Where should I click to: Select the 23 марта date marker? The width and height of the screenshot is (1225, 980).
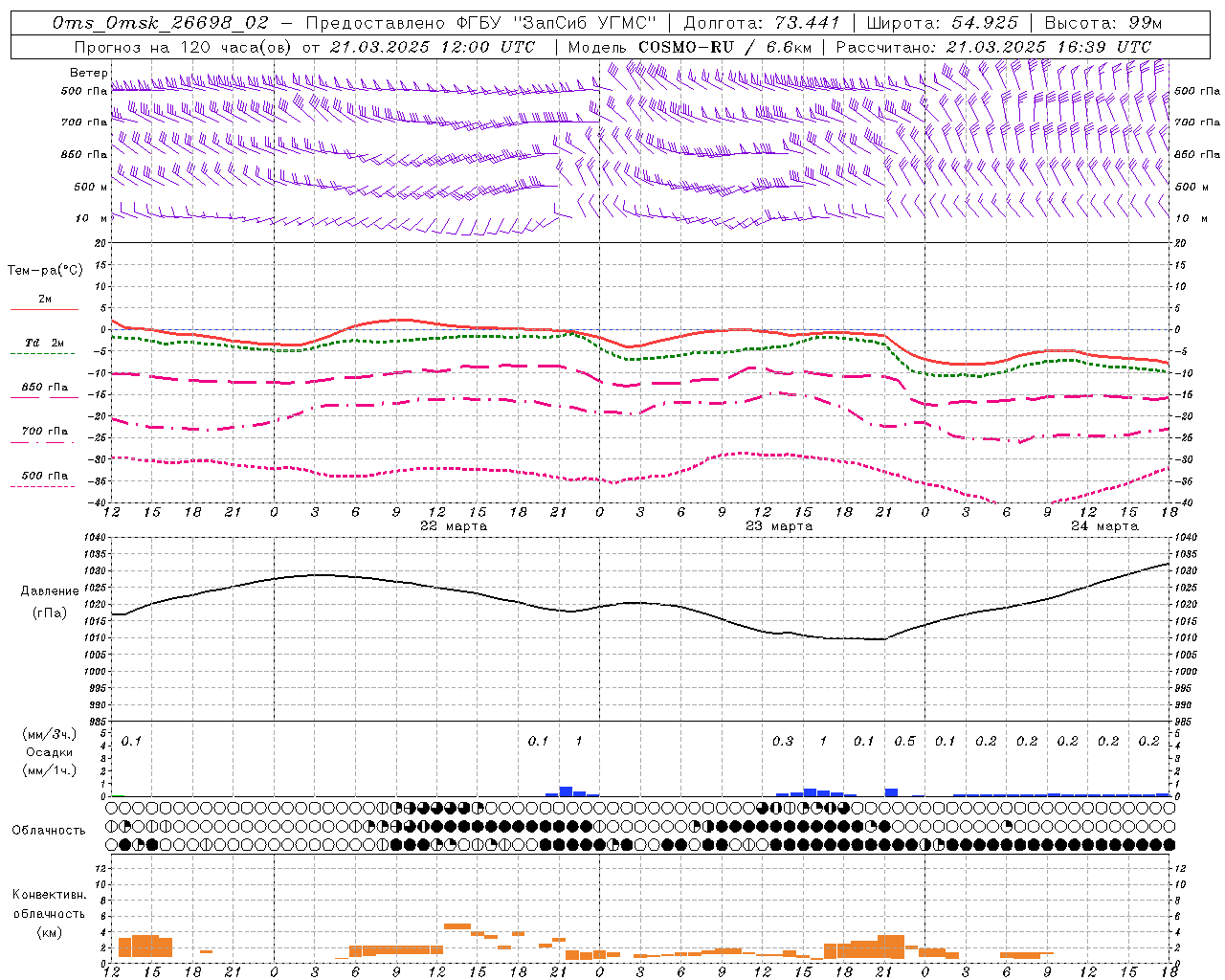[x=779, y=525]
